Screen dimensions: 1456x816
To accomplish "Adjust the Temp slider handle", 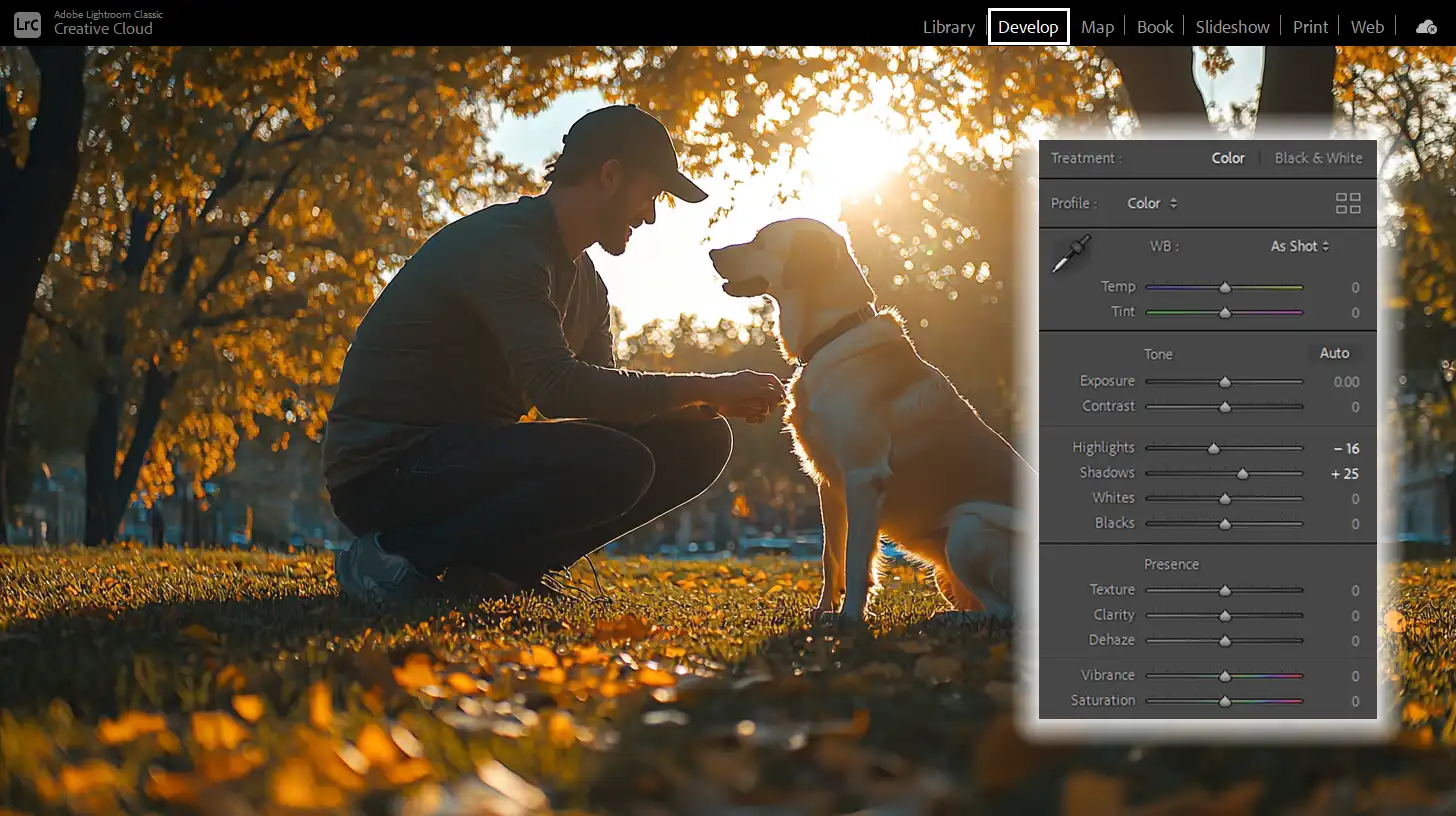I will click(1225, 288).
